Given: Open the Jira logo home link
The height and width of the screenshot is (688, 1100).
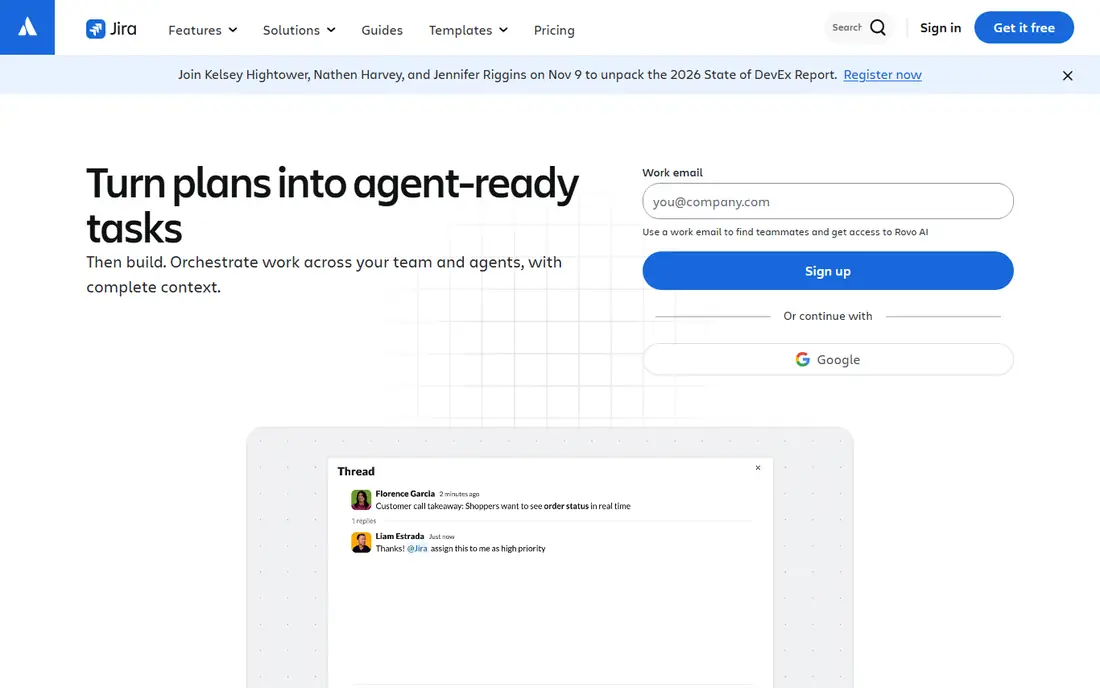Looking at the screenshot, I should pyautogui.click(x=111, y=29).
